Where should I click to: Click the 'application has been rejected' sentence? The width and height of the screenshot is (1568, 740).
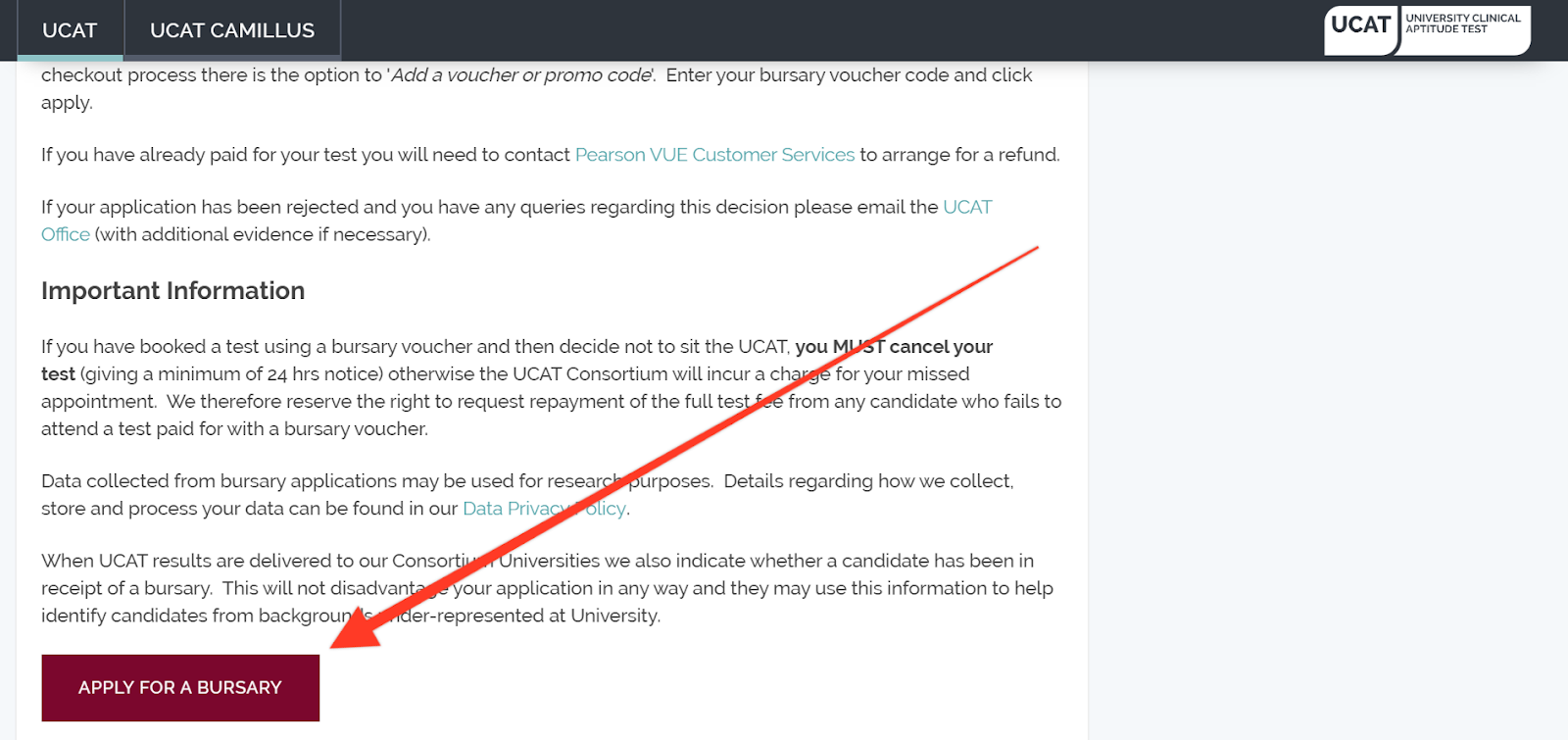pos(516,221)
